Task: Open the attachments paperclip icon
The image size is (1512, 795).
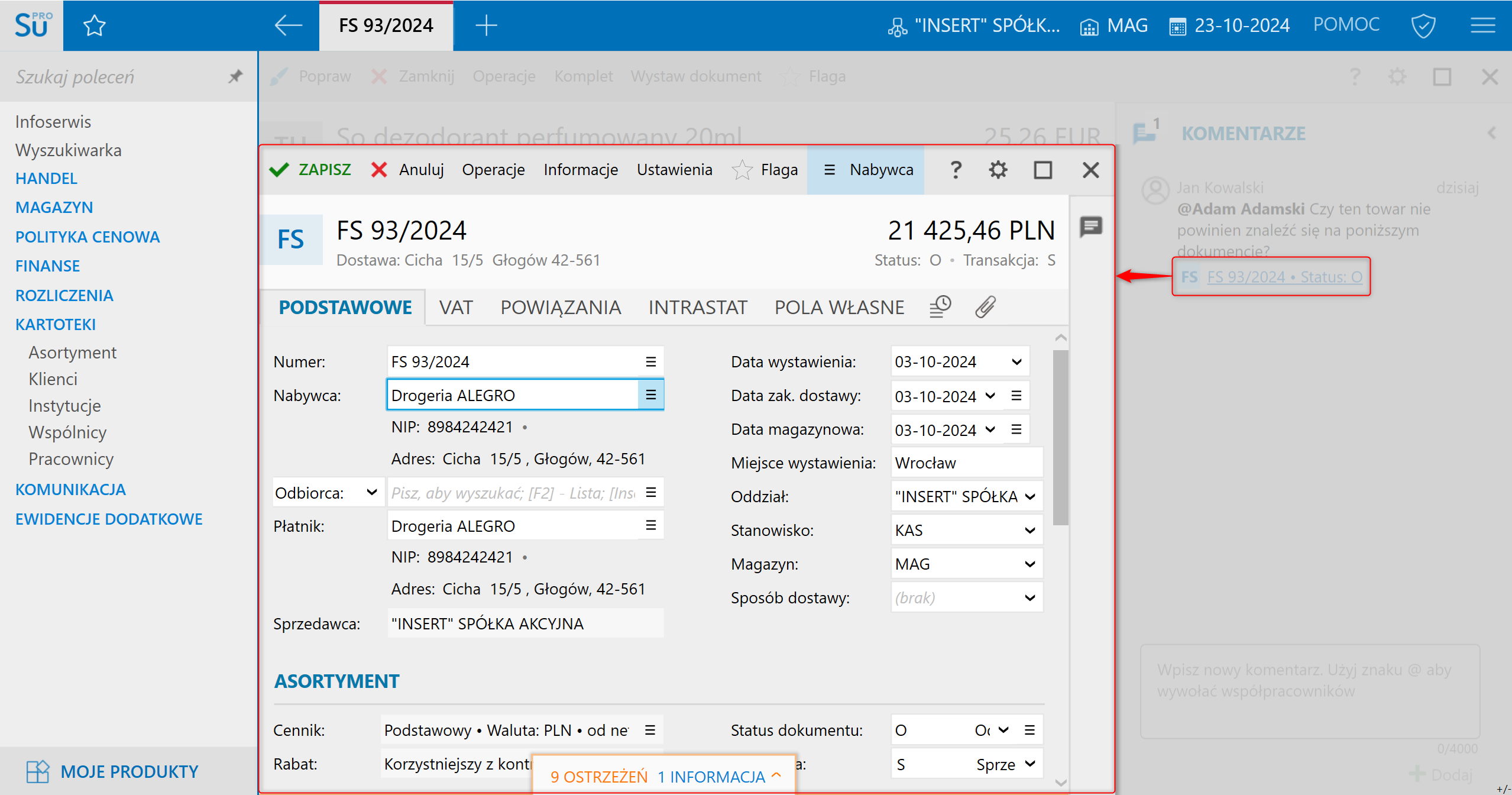Action: point(985,307)
